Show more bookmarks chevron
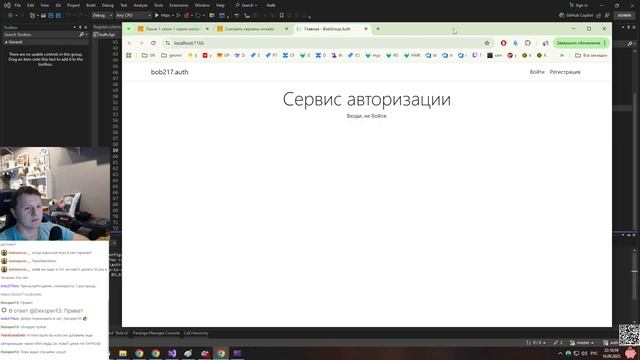This screenshot has width=640, height=360. tap(562, 55)
